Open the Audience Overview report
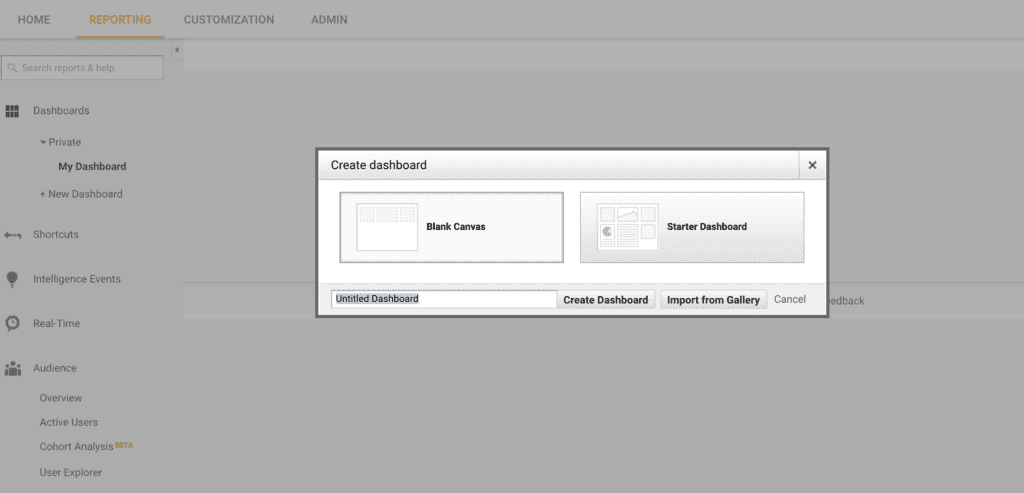 point(61,398)
